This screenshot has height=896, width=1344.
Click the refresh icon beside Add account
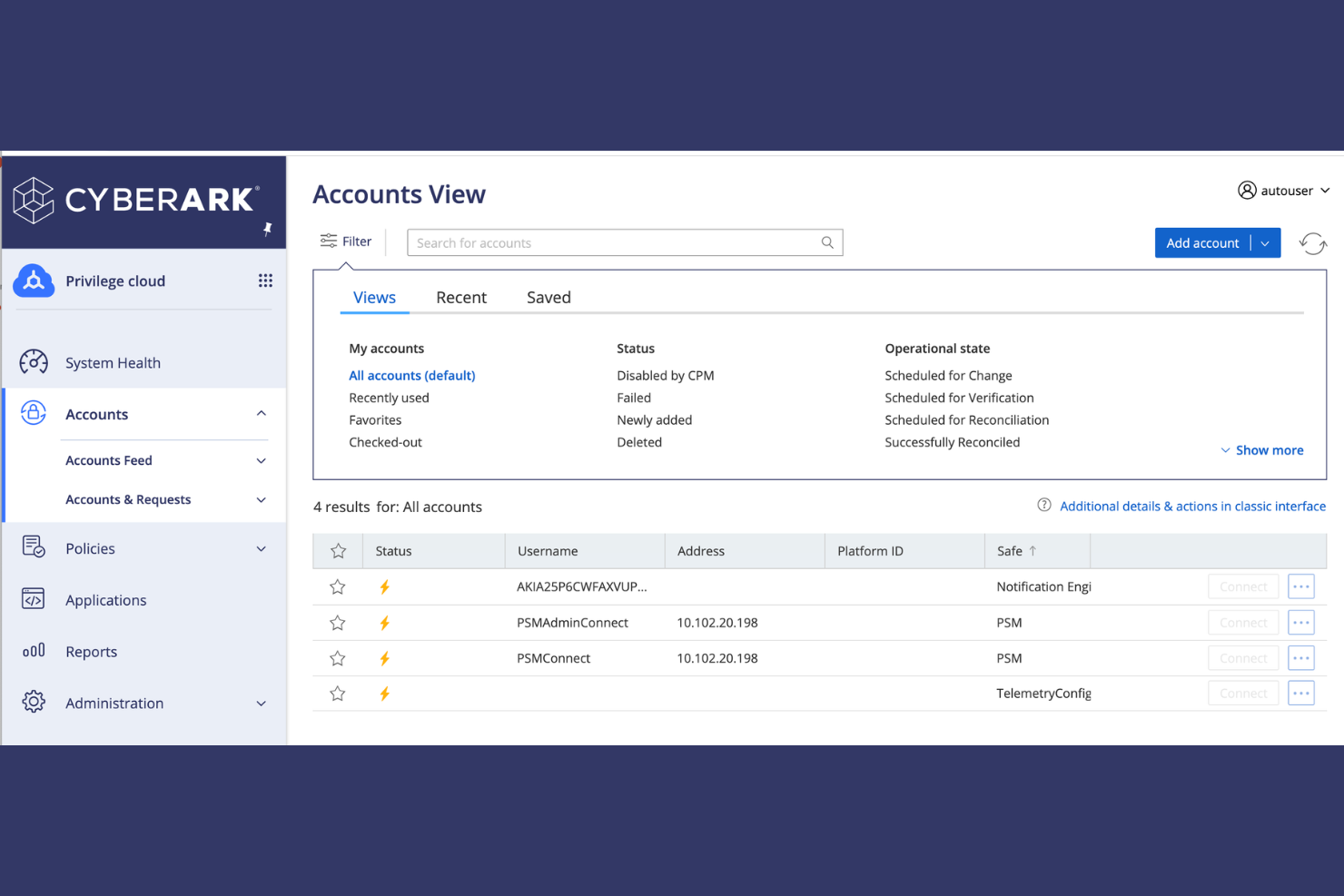tap(1313, 243)
